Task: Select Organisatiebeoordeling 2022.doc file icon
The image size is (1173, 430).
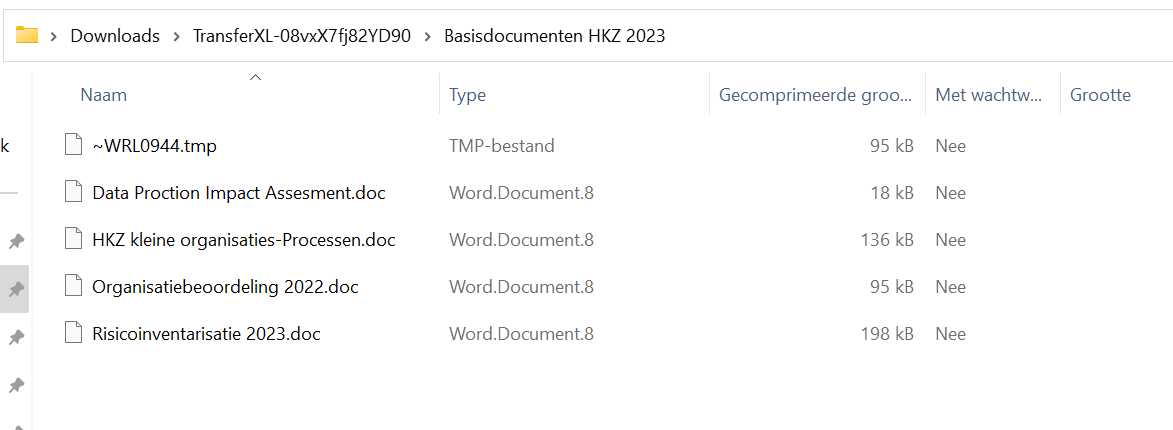Action: point(73,287)
